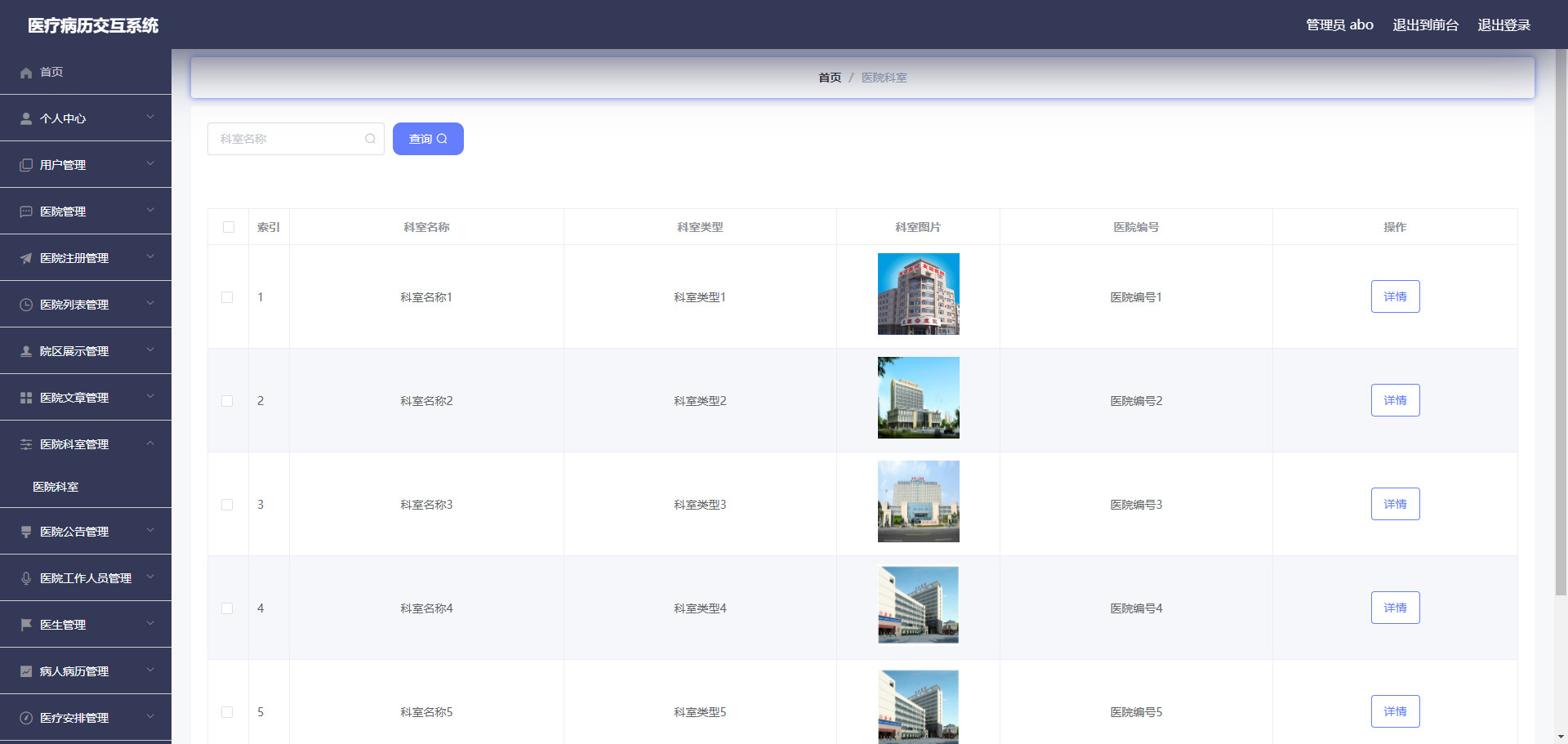This screenshot has width=1568, height=744.
Task: Click the scrollbar down arrow at bottom right
Action: tap(1561, 737)
